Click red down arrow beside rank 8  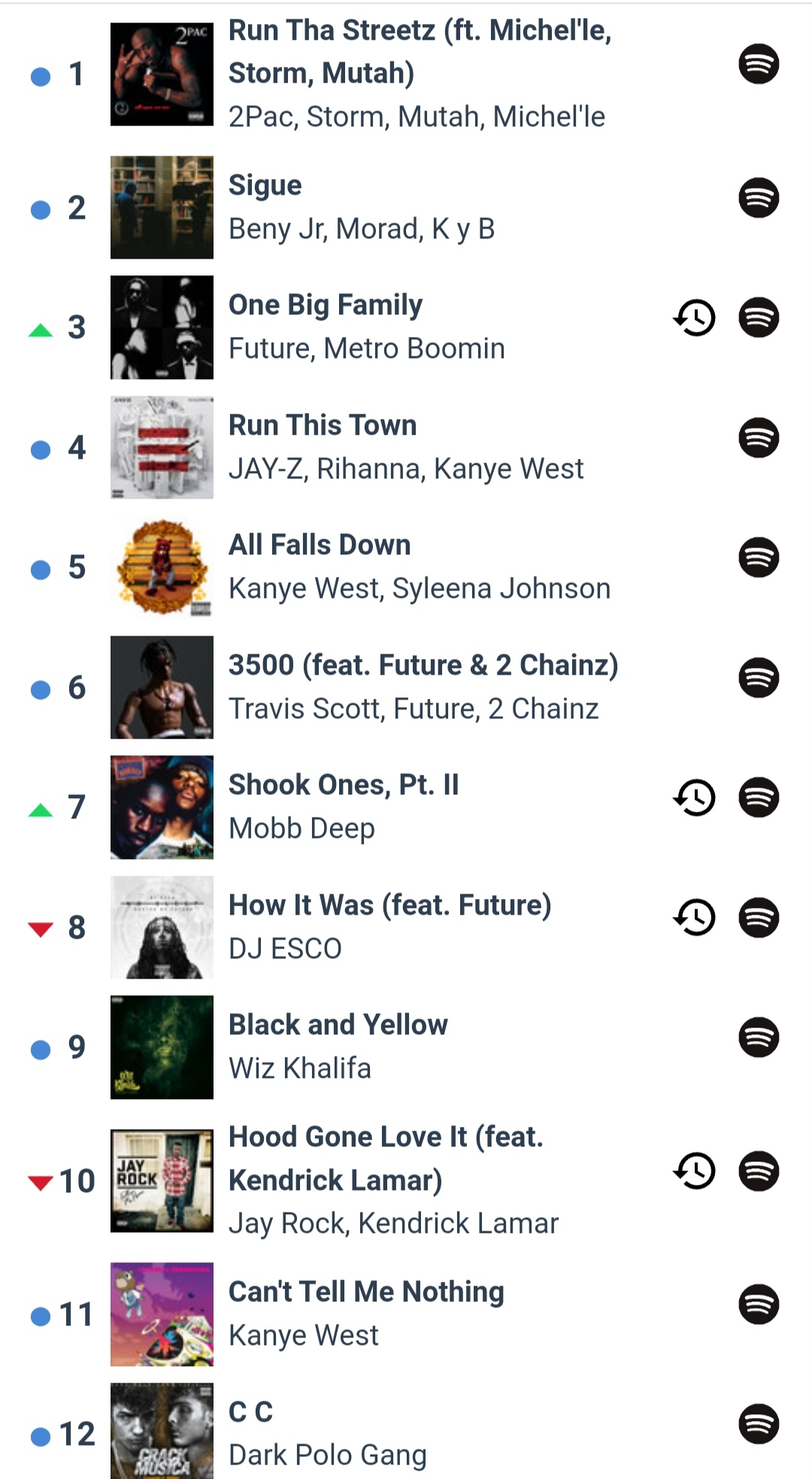click(41, 929)
